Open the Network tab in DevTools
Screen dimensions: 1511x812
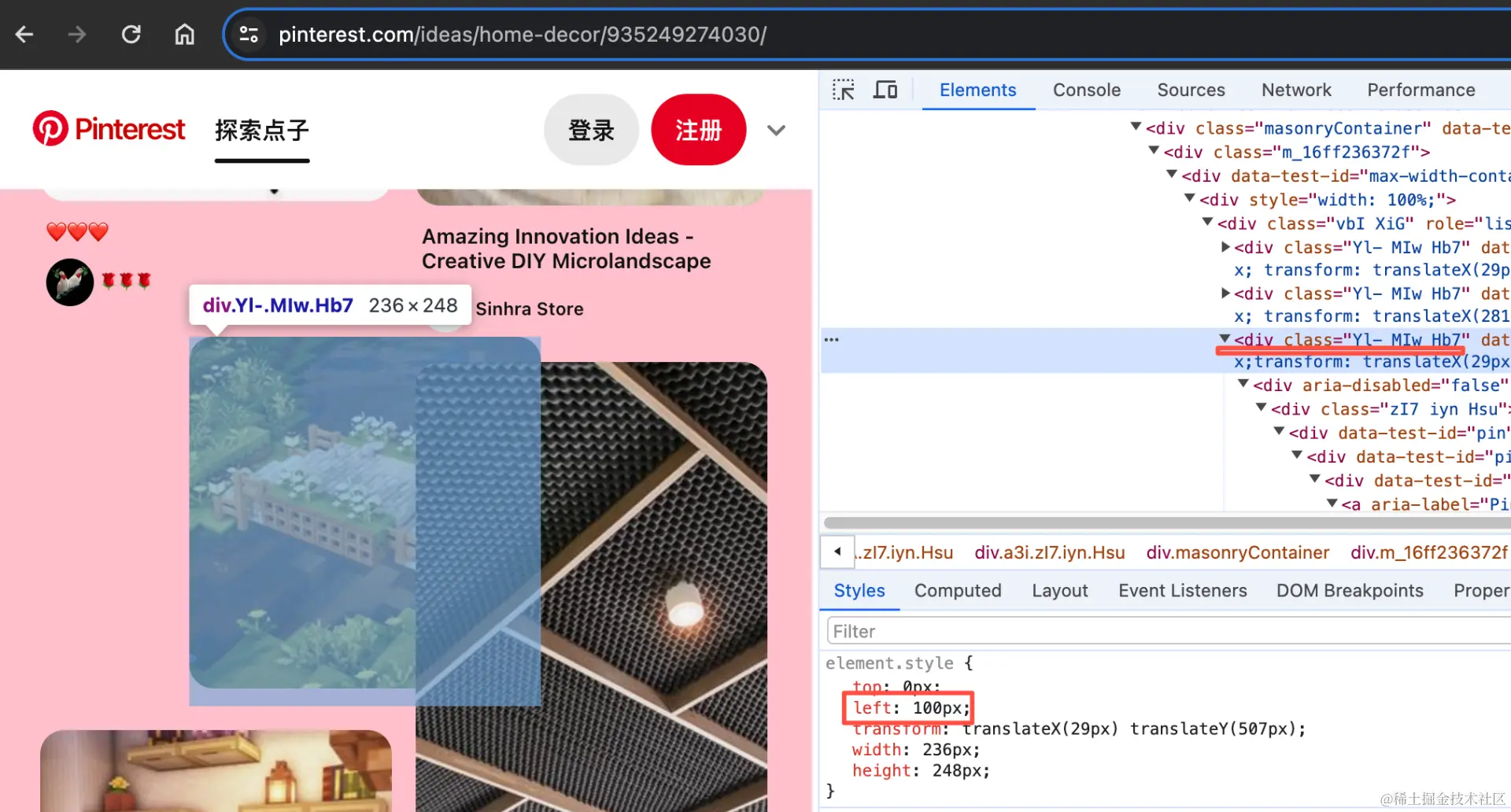coord(1296,90)
